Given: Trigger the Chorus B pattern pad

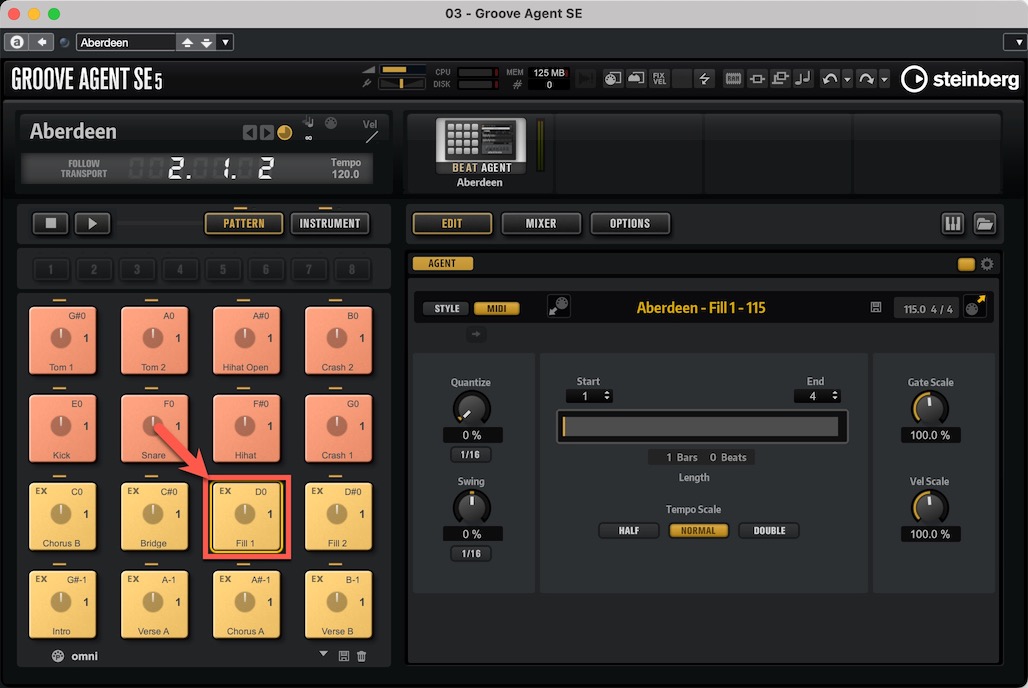Looking at the screenshot, I should pyautogui.click(x=62, y=517).
